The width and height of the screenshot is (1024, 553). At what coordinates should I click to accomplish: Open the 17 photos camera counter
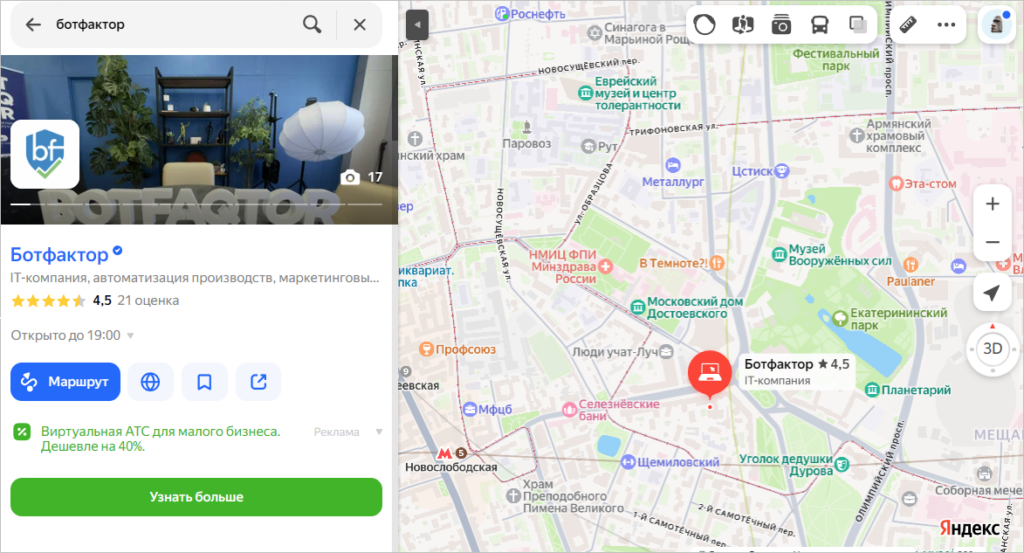point(361,177)
